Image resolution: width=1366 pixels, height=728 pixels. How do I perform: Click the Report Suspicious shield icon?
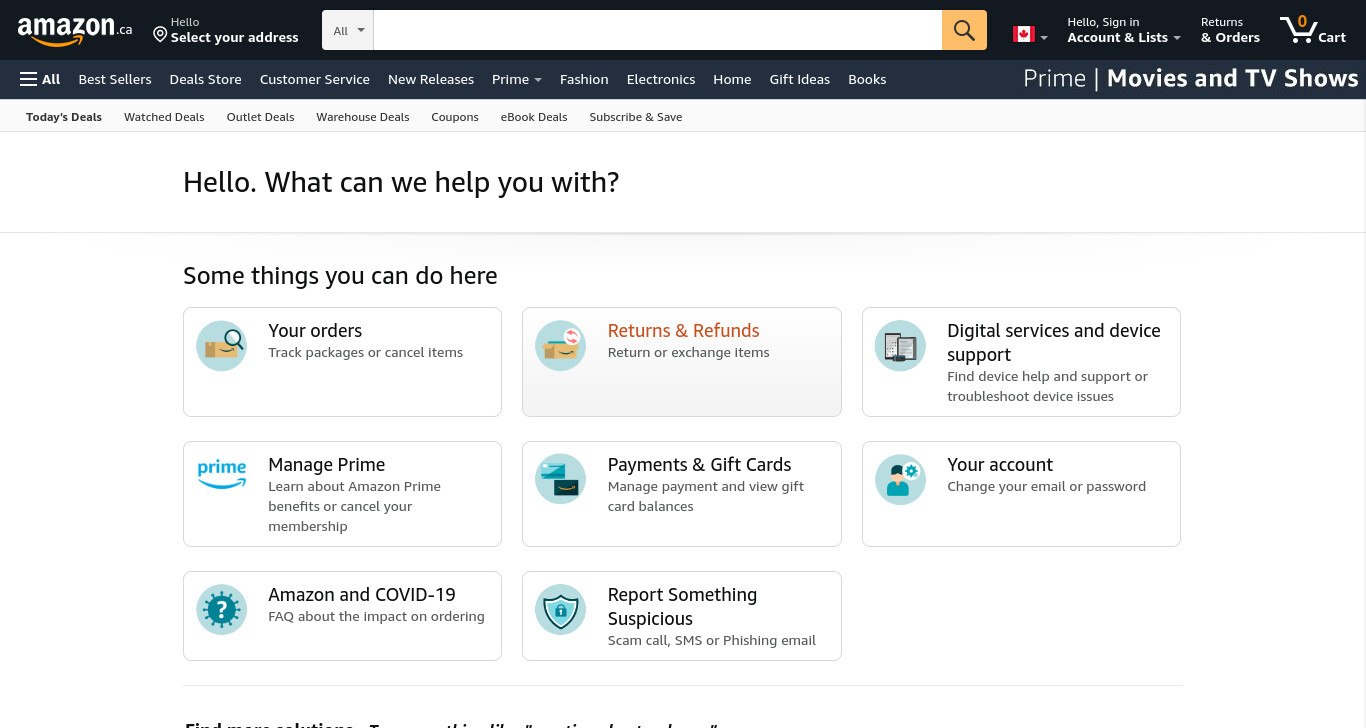point(560,610)
